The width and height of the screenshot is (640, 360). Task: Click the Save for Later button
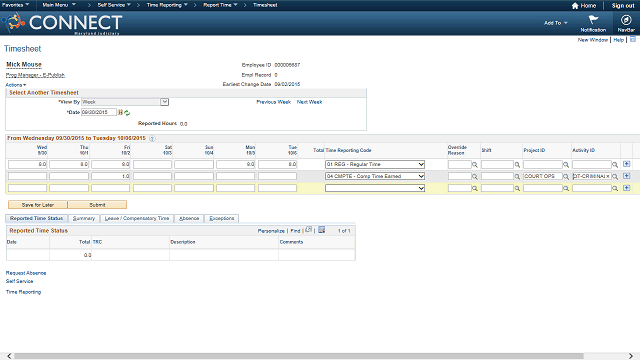coord(38,205)
